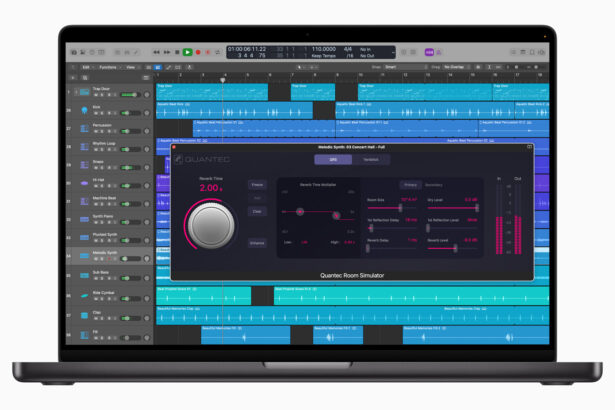The height and width of the screenshot is (410, 615).
Task: Expand the Trap Door track stack
Action: 76,92
